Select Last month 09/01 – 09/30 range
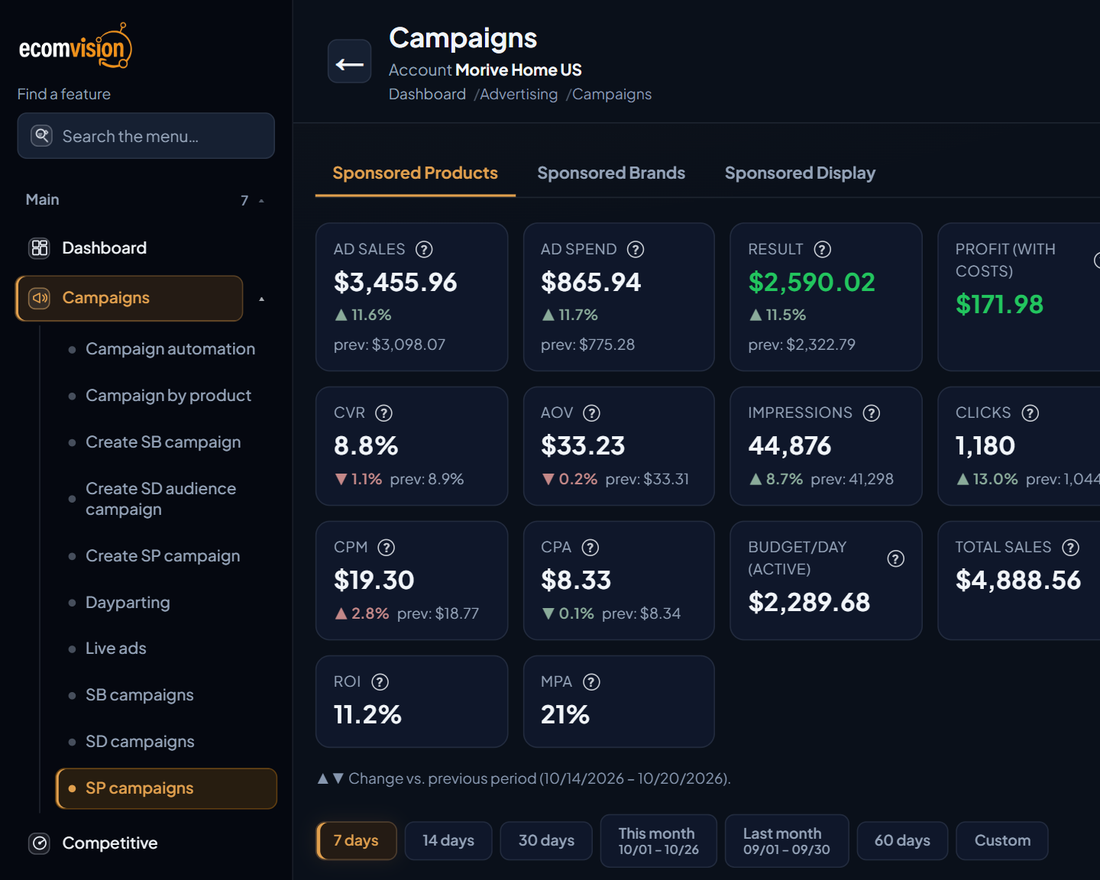Screen dimensions: 1100x880 [786, 841]
